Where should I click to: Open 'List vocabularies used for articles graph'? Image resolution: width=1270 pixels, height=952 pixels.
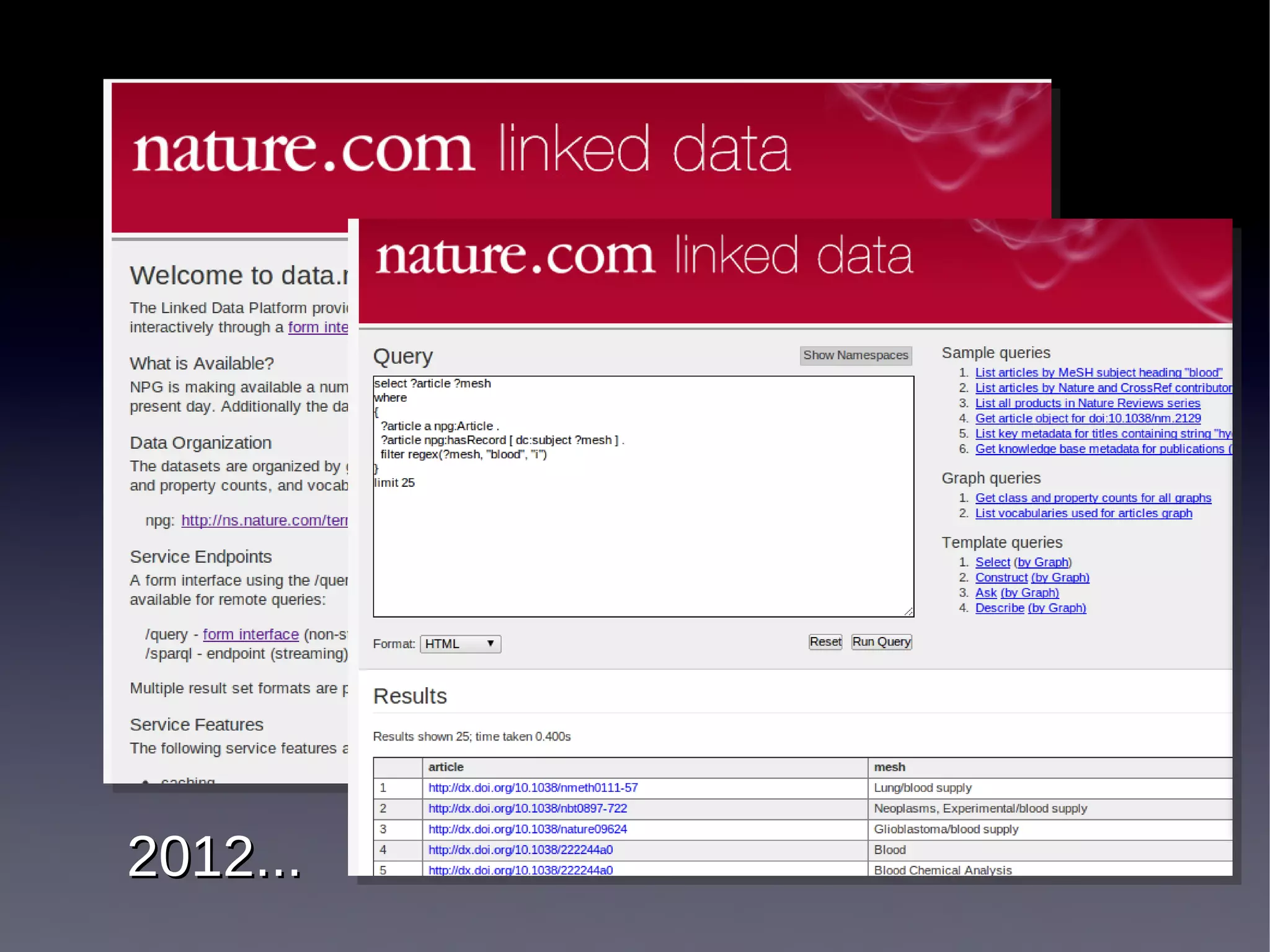pyautogui.click(x=1083, y=514)
